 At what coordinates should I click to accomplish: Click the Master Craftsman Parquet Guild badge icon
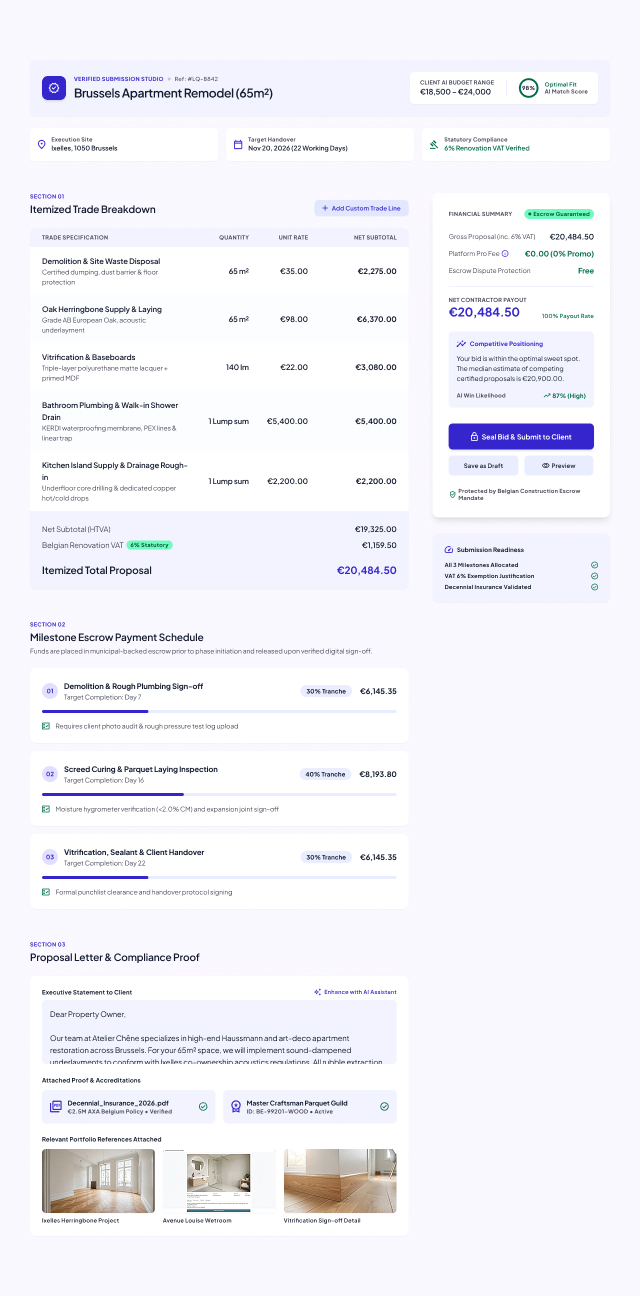coord(236,1107)
